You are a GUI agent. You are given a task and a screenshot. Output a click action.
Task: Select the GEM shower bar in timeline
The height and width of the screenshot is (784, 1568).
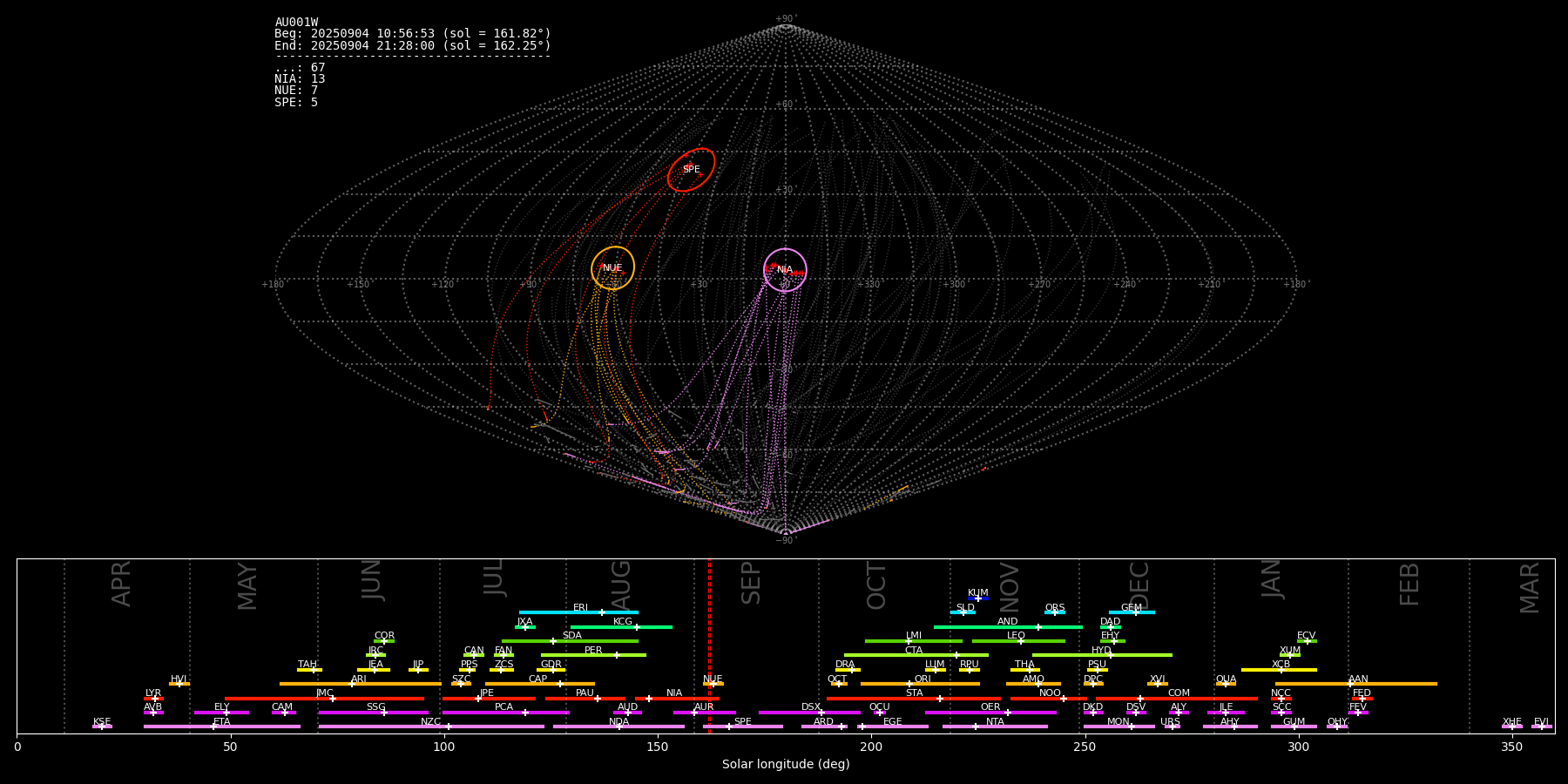click(x=1132, y=612)
